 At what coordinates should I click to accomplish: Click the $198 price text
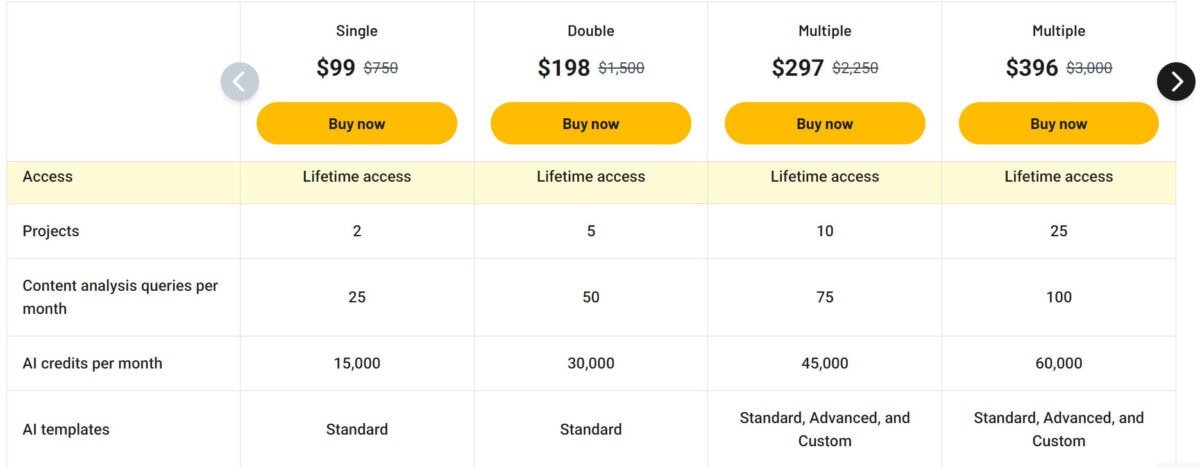564,68
